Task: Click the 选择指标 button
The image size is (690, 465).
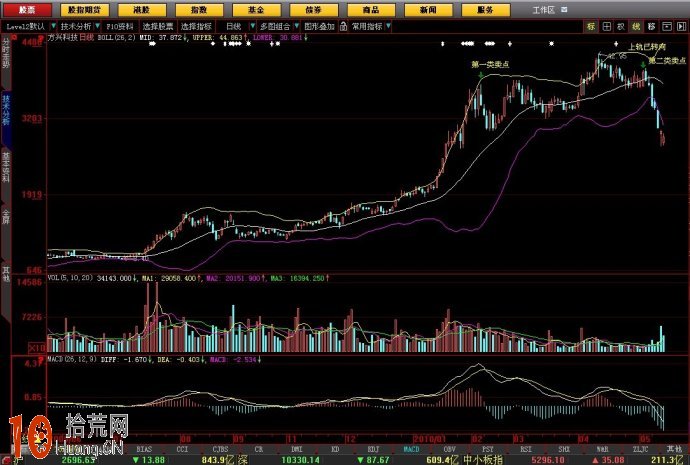Action: [196, 26]
